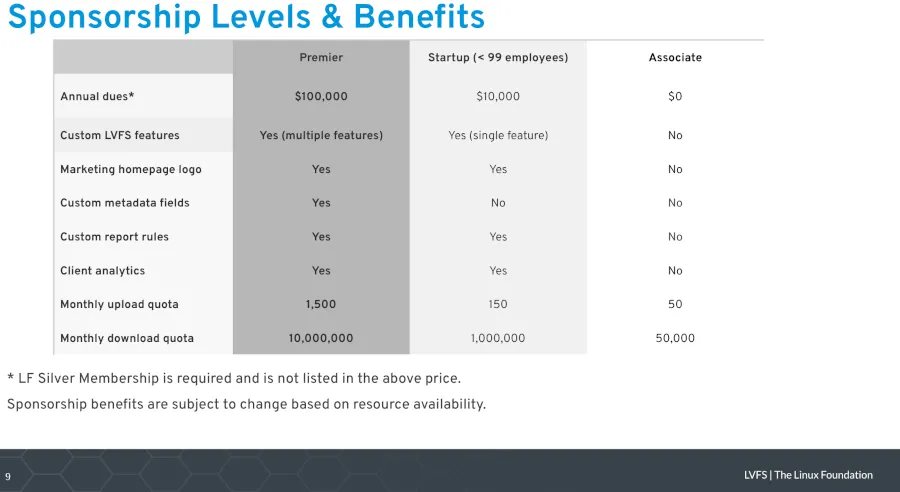This screenshot has width=900, height=492.
Task: Click the Client analytics row label
Action: (x=102, y=271)
